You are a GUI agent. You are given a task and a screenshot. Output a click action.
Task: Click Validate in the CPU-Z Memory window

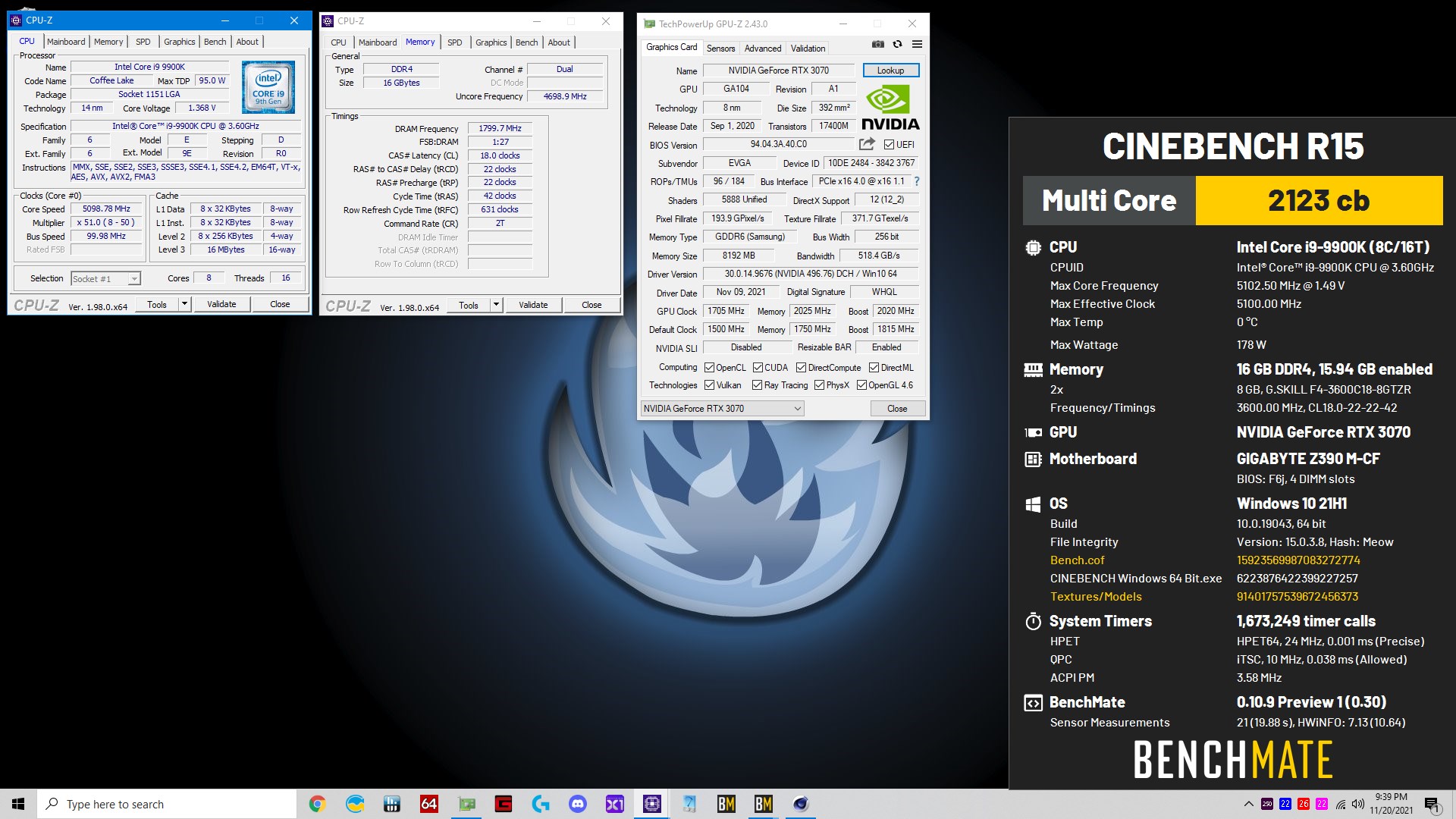click(533, 305)
